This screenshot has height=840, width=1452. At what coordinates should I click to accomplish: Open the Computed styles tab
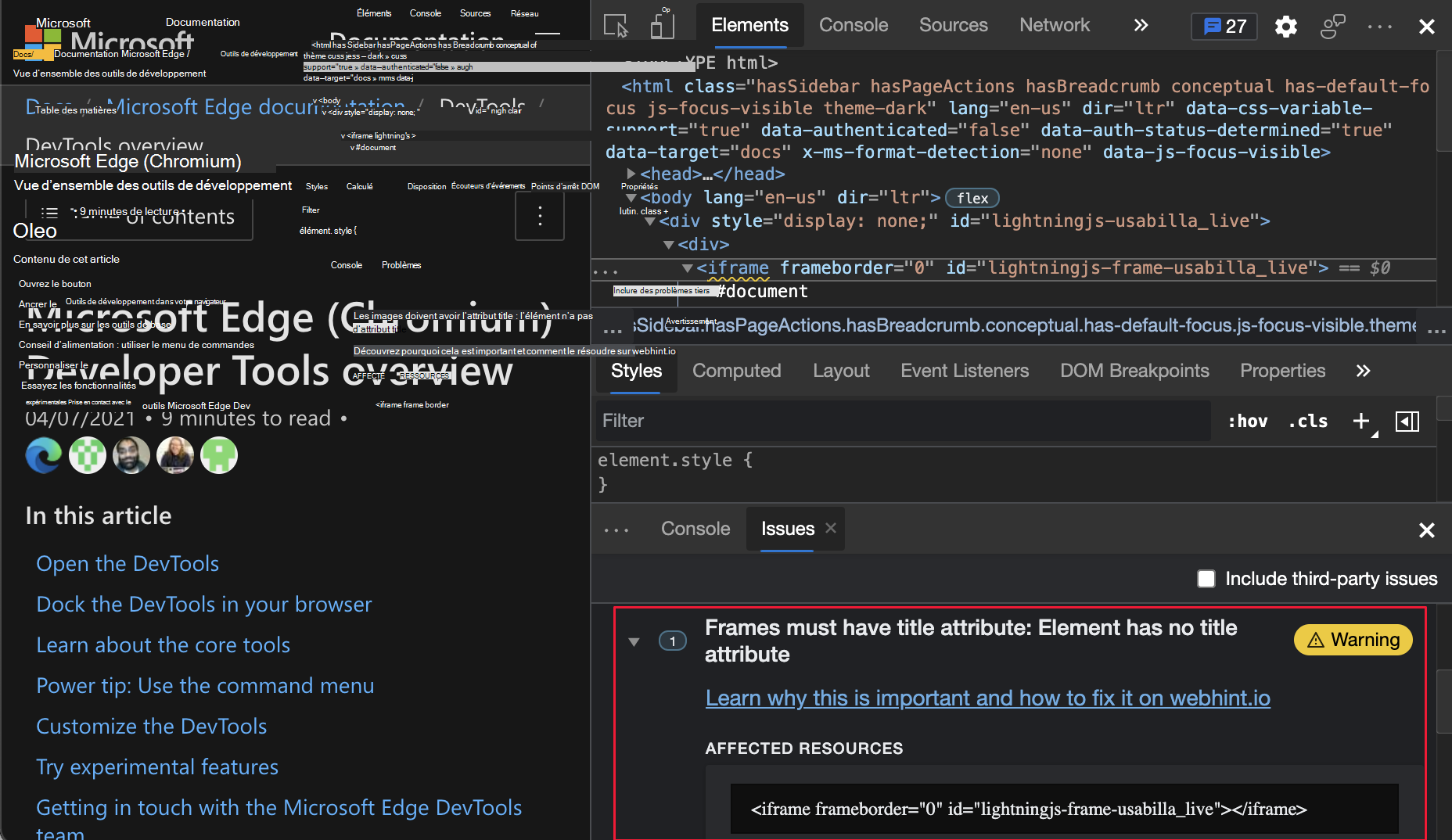click(x=736, y=371)
